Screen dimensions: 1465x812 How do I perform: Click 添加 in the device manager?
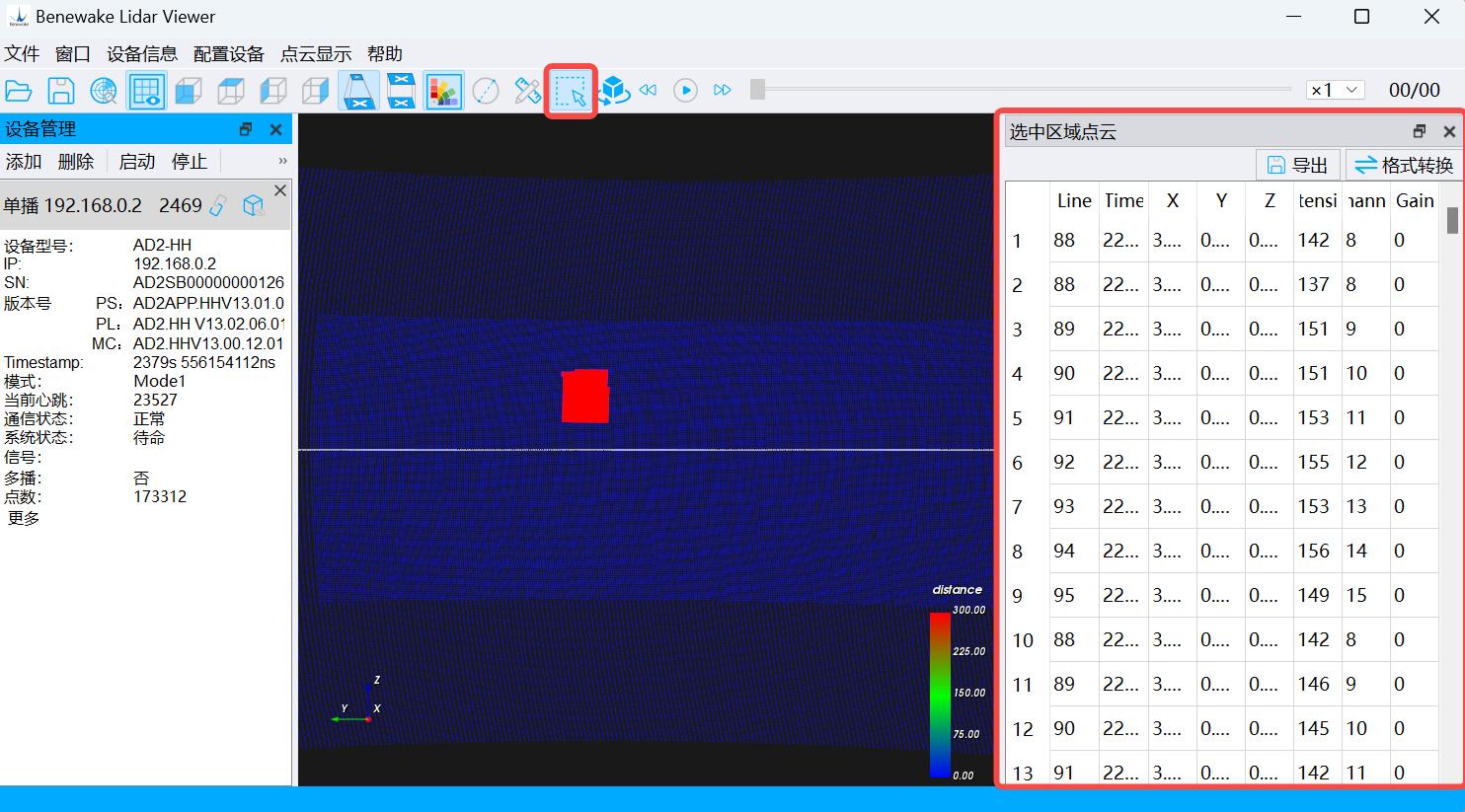click(x=24, y=161)
